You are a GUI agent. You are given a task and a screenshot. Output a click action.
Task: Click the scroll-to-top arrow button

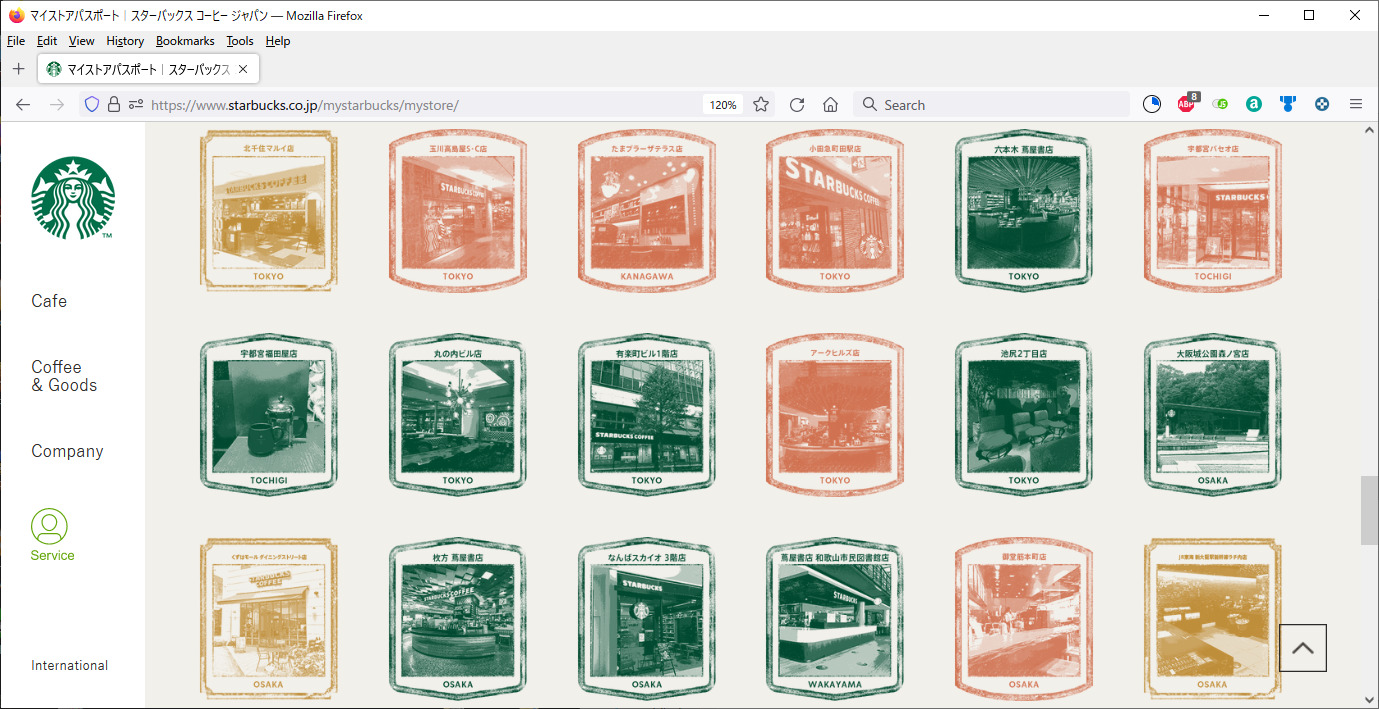[x=1302, y=648]
